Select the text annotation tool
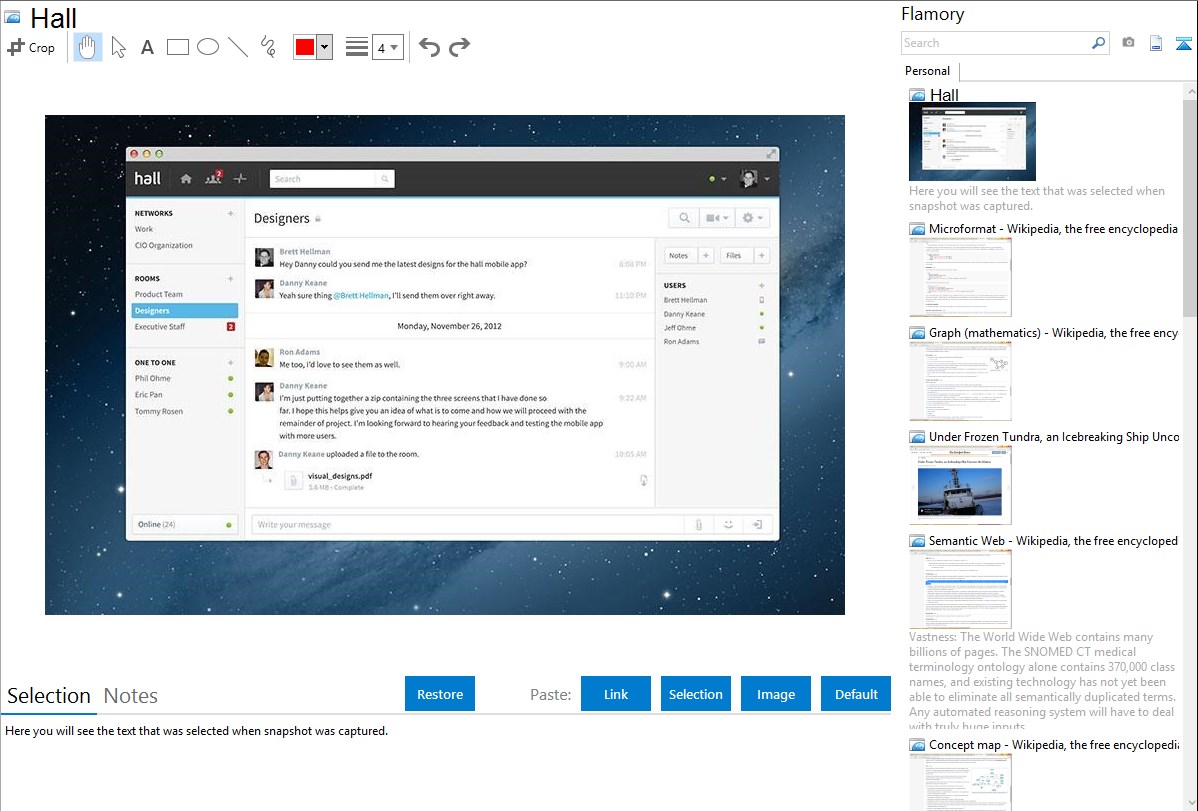The image size is (1198, 811). (147, 47)
